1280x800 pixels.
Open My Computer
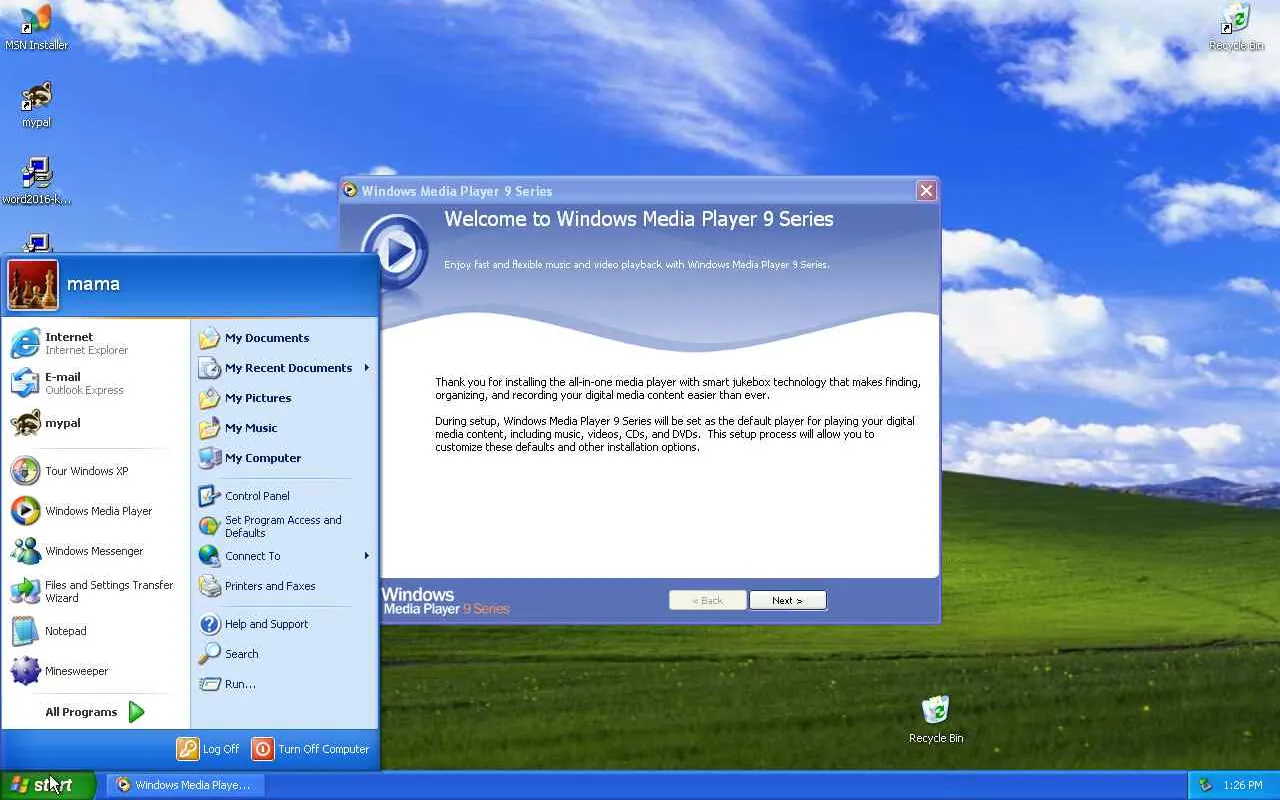tap(284, 458)
